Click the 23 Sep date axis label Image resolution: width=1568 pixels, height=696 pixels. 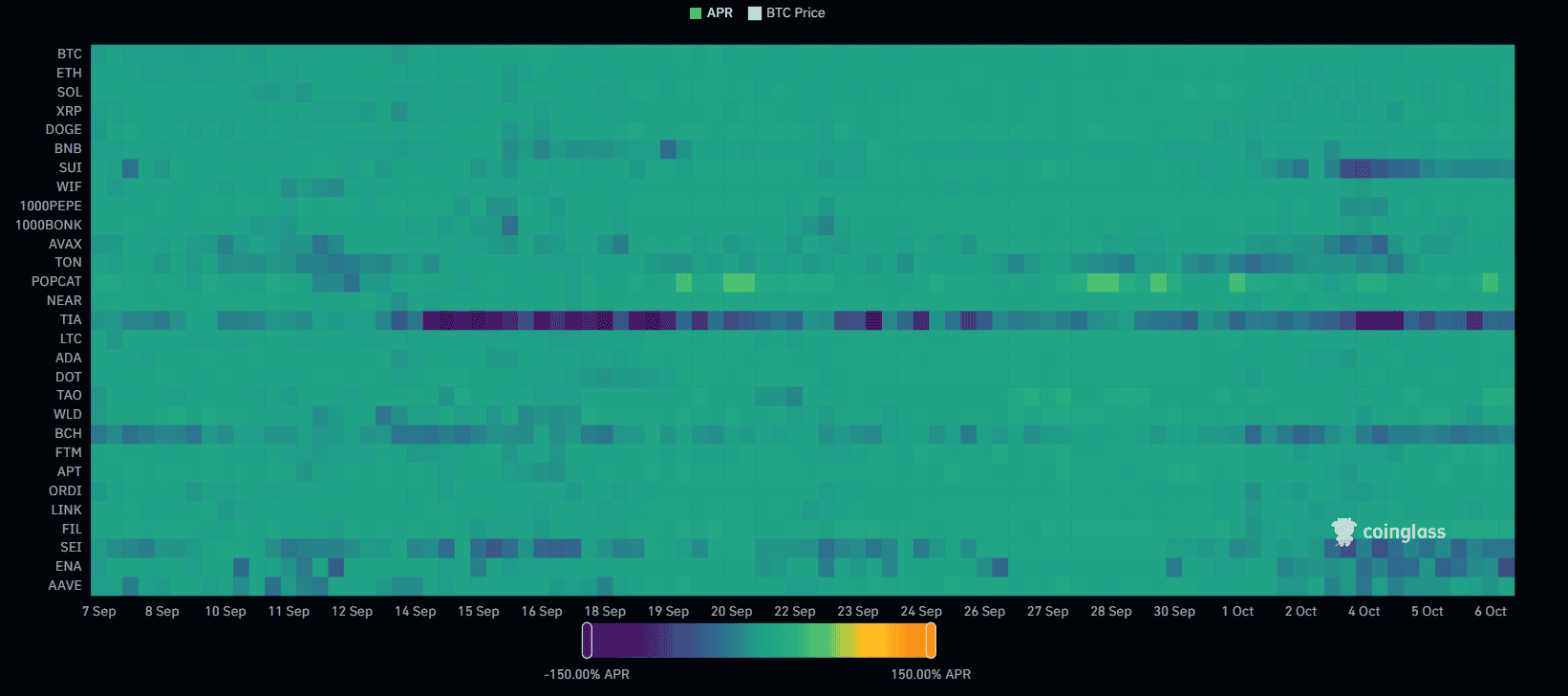coord(858,611)
